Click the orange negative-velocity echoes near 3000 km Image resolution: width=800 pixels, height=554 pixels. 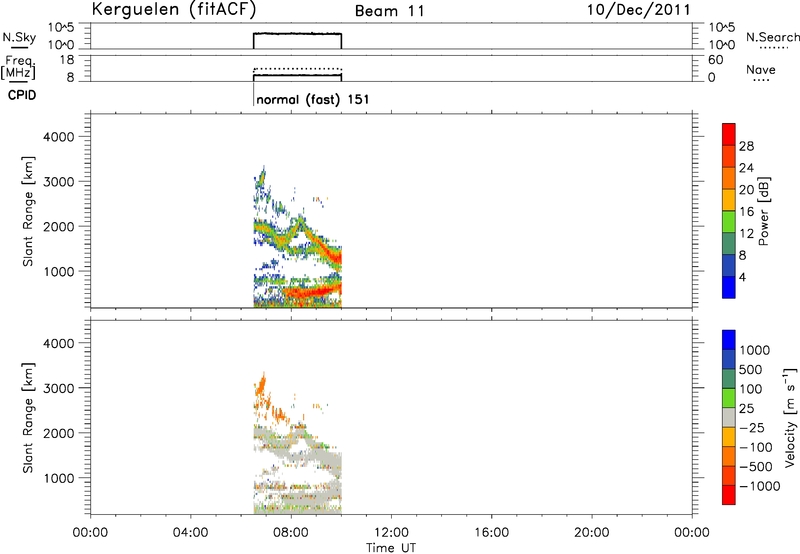261,387
